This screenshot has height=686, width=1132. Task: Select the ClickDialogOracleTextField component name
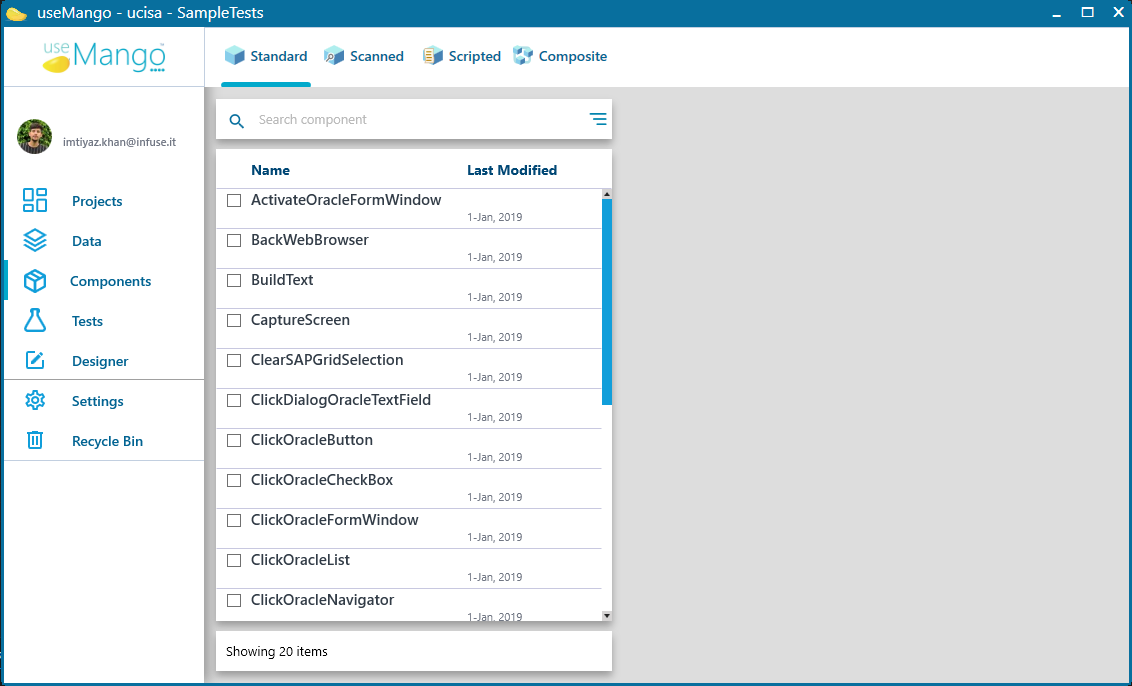pos(341,400)
